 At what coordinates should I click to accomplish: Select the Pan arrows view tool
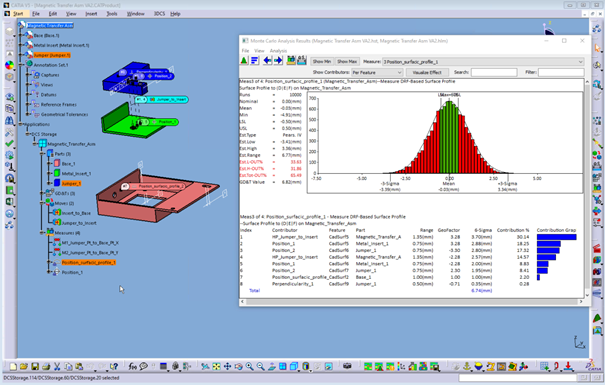click(228, 366)
